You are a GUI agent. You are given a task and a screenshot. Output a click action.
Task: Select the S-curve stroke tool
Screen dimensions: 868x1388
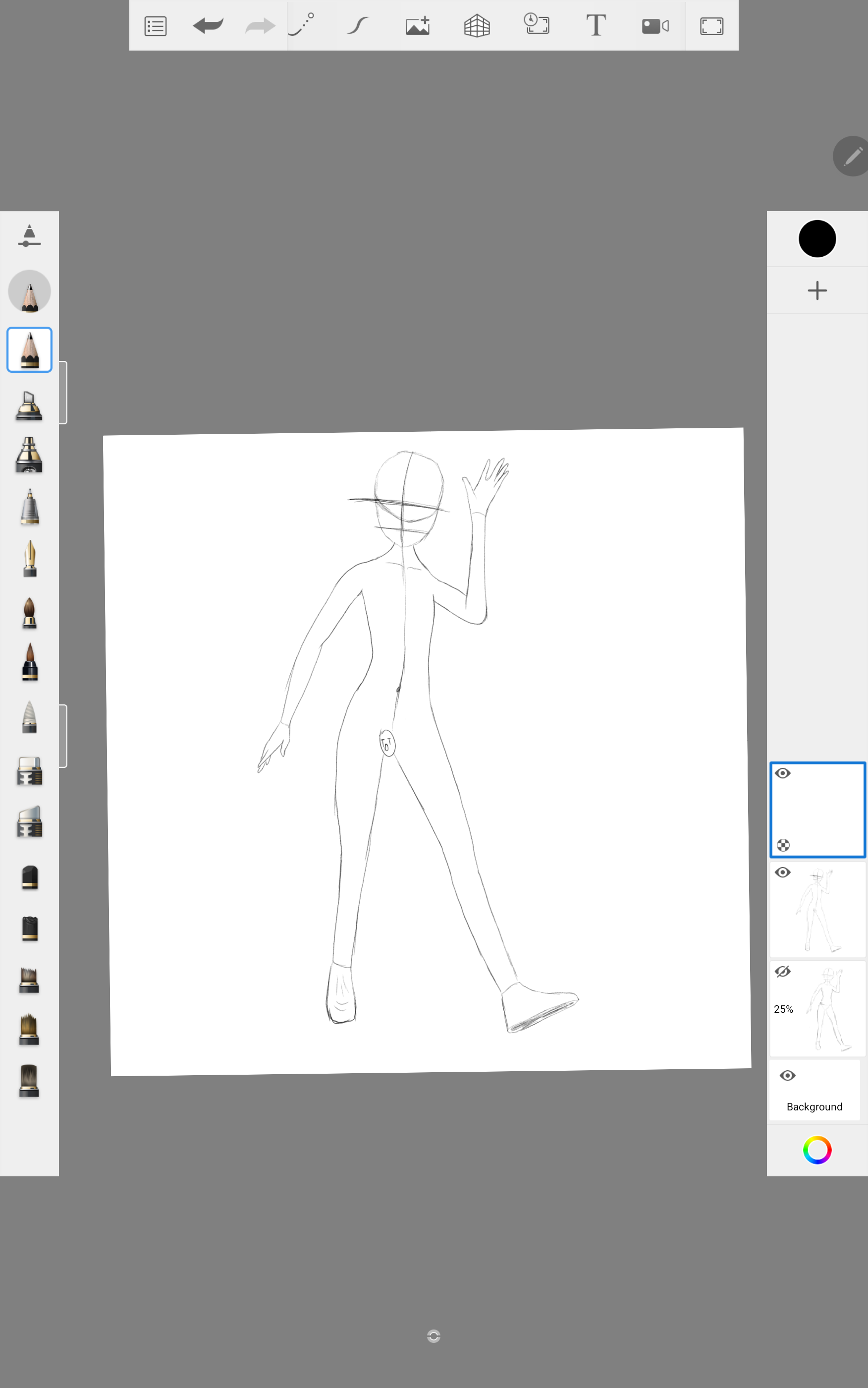(x=358, y=26)
